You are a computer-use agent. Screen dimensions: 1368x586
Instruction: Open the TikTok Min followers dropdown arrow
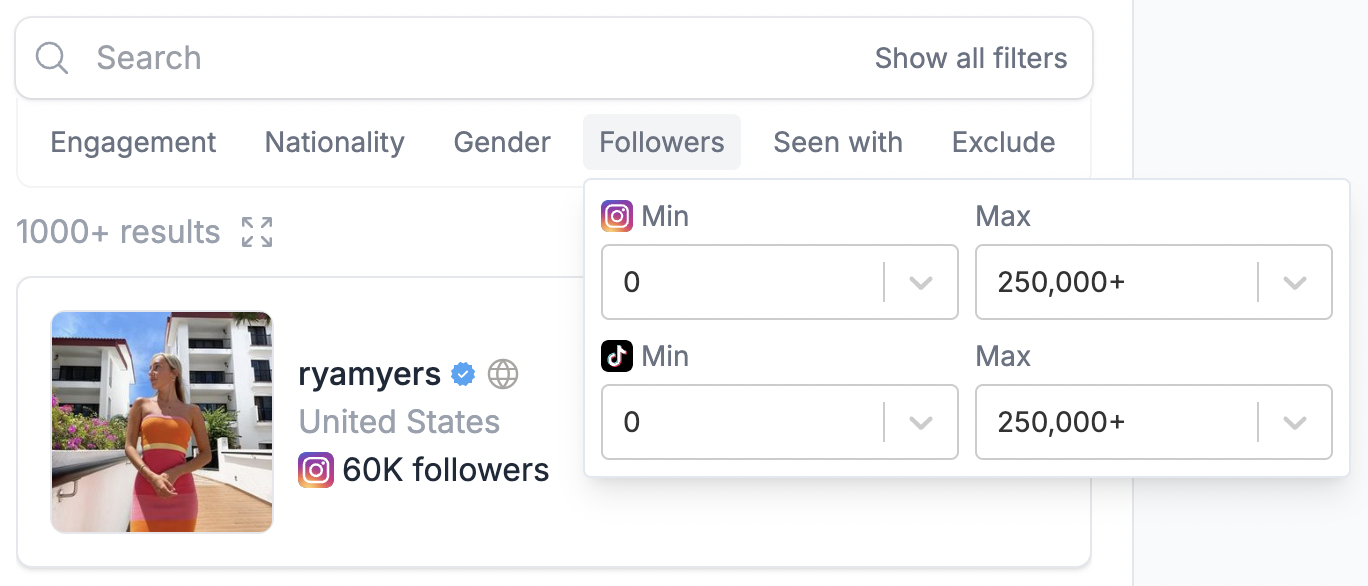tap(921, 423)
